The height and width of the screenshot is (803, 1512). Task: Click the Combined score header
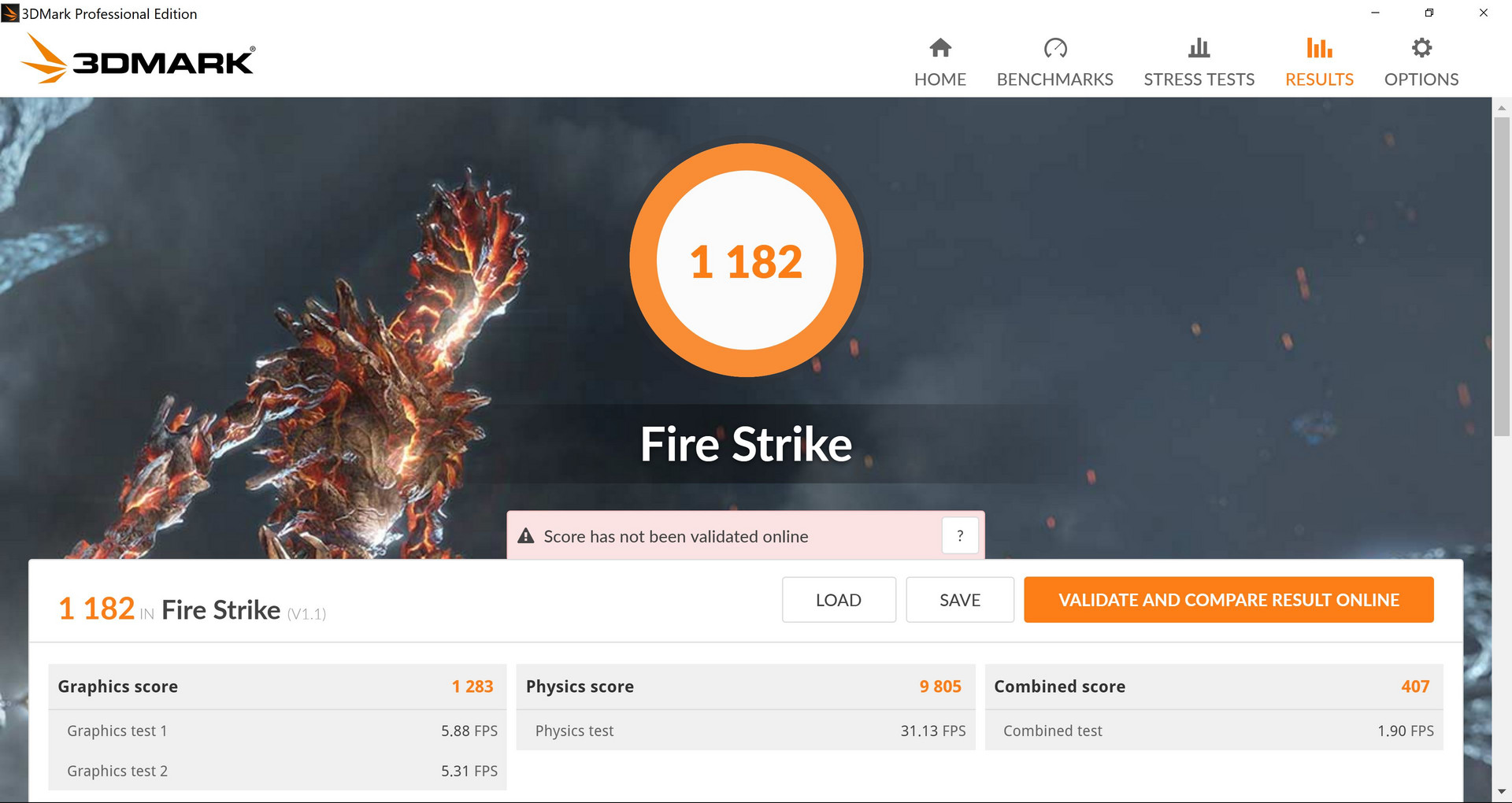point(1060,686)
